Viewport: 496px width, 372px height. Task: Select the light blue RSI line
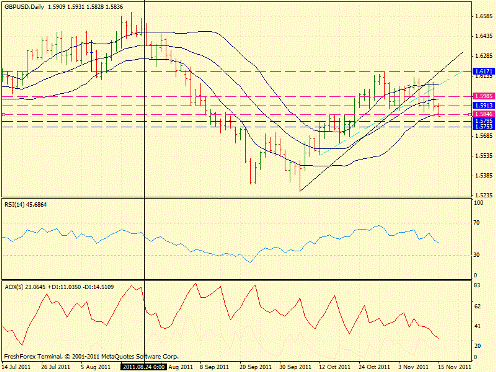(x=220, y=255)
